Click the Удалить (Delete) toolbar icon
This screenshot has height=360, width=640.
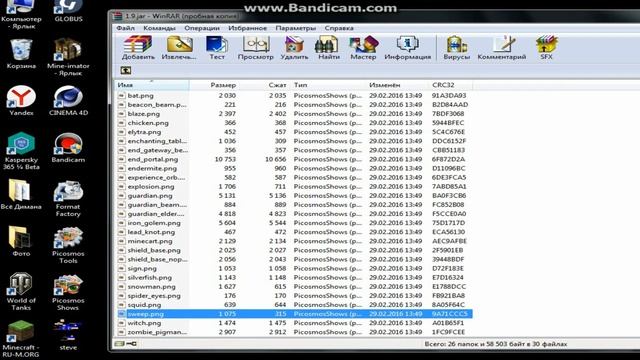click(x=294, y=48)
